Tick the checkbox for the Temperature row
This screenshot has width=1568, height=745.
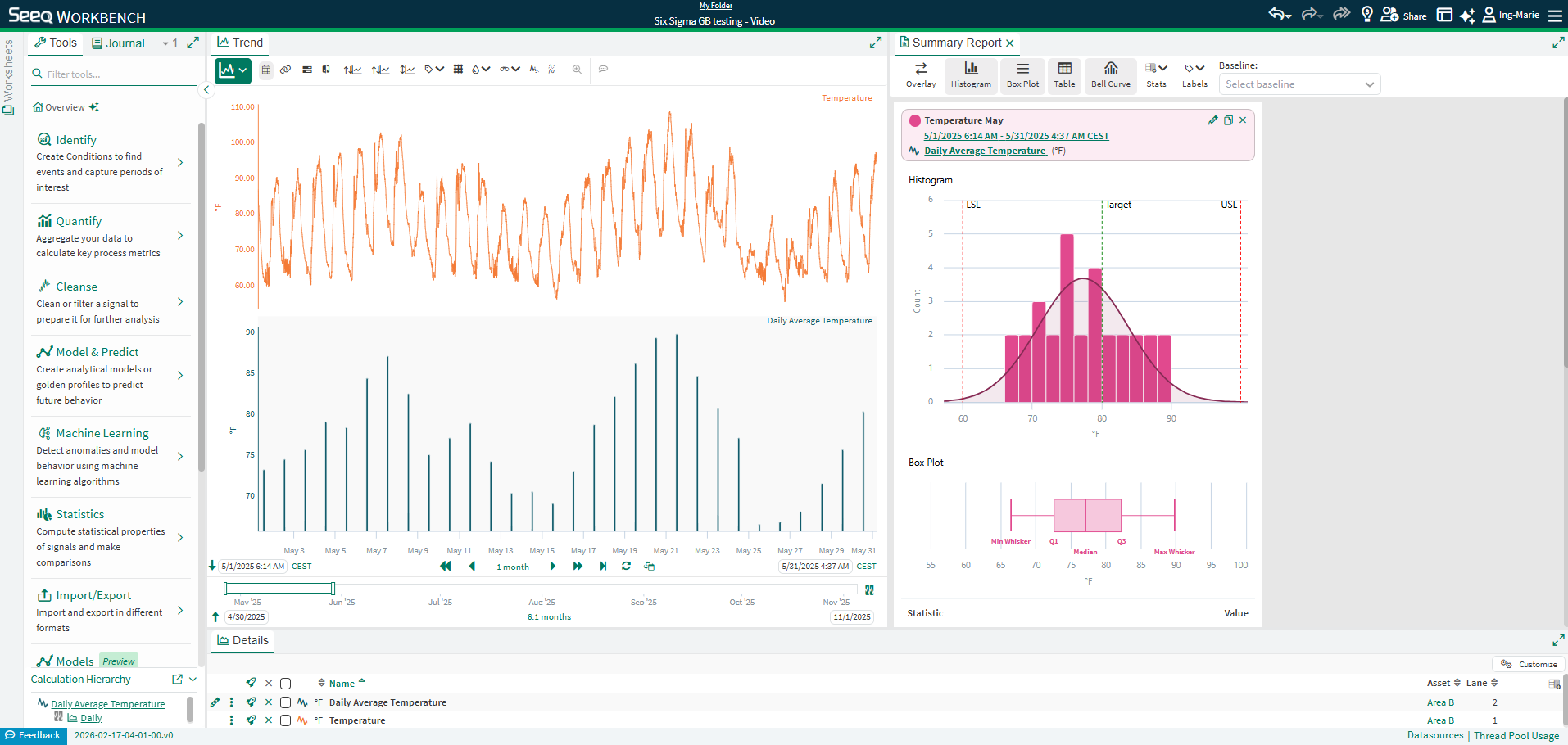(x=285, y=720)
